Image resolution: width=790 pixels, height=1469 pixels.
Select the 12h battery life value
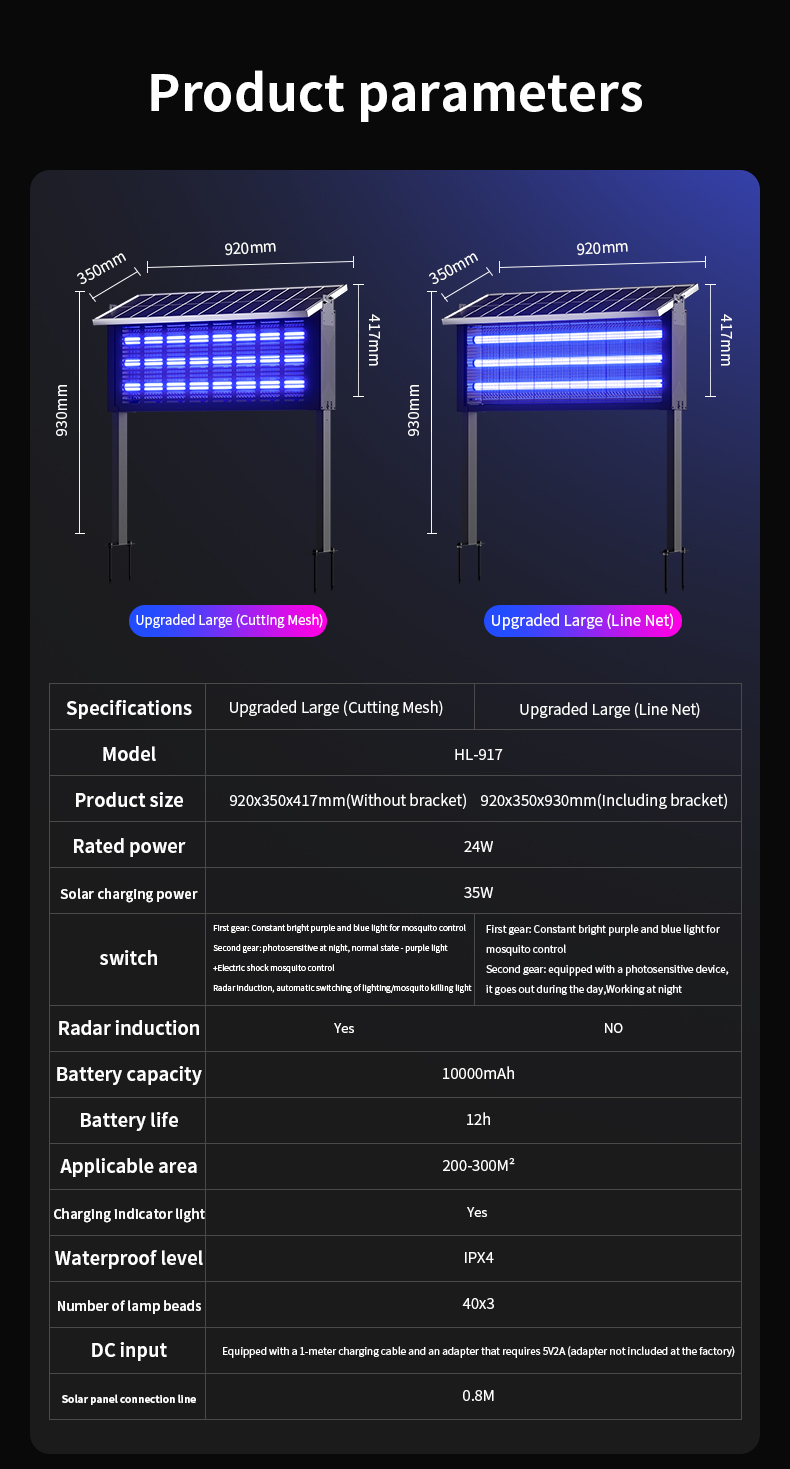pos(478,1120)
